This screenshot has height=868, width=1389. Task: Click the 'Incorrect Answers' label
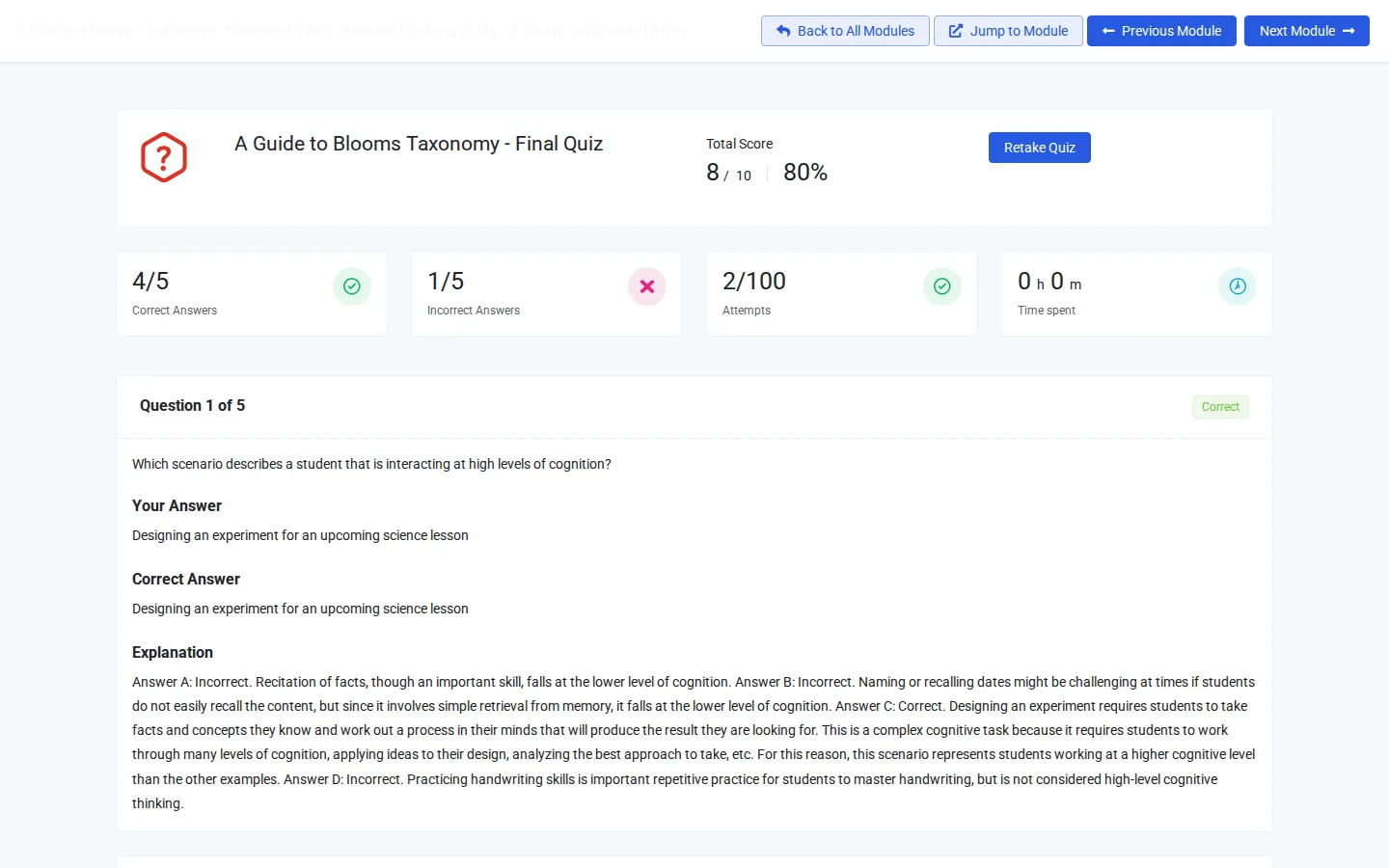coord(474,311)
